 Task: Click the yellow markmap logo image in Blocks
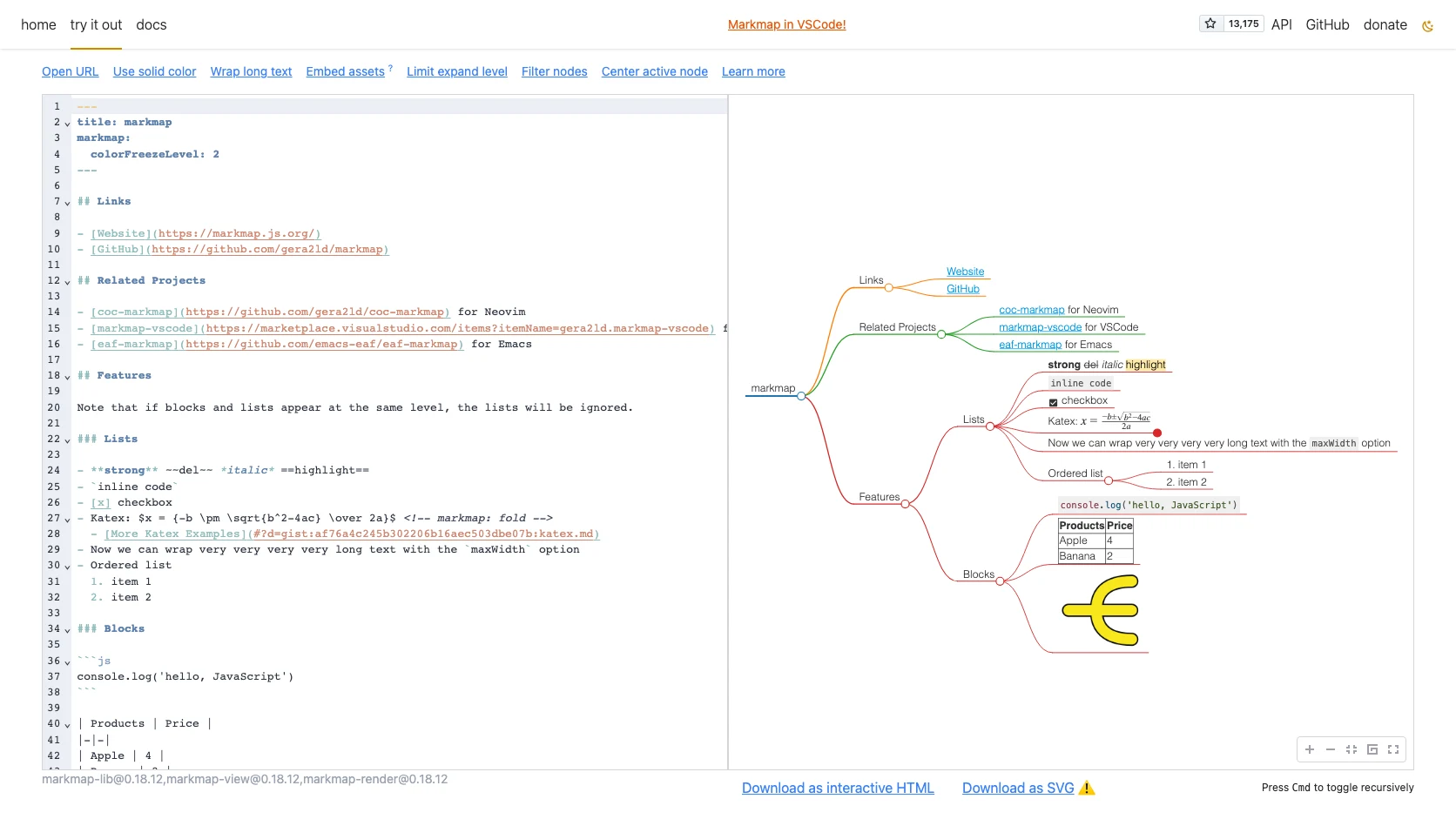tap(1101, 610)
